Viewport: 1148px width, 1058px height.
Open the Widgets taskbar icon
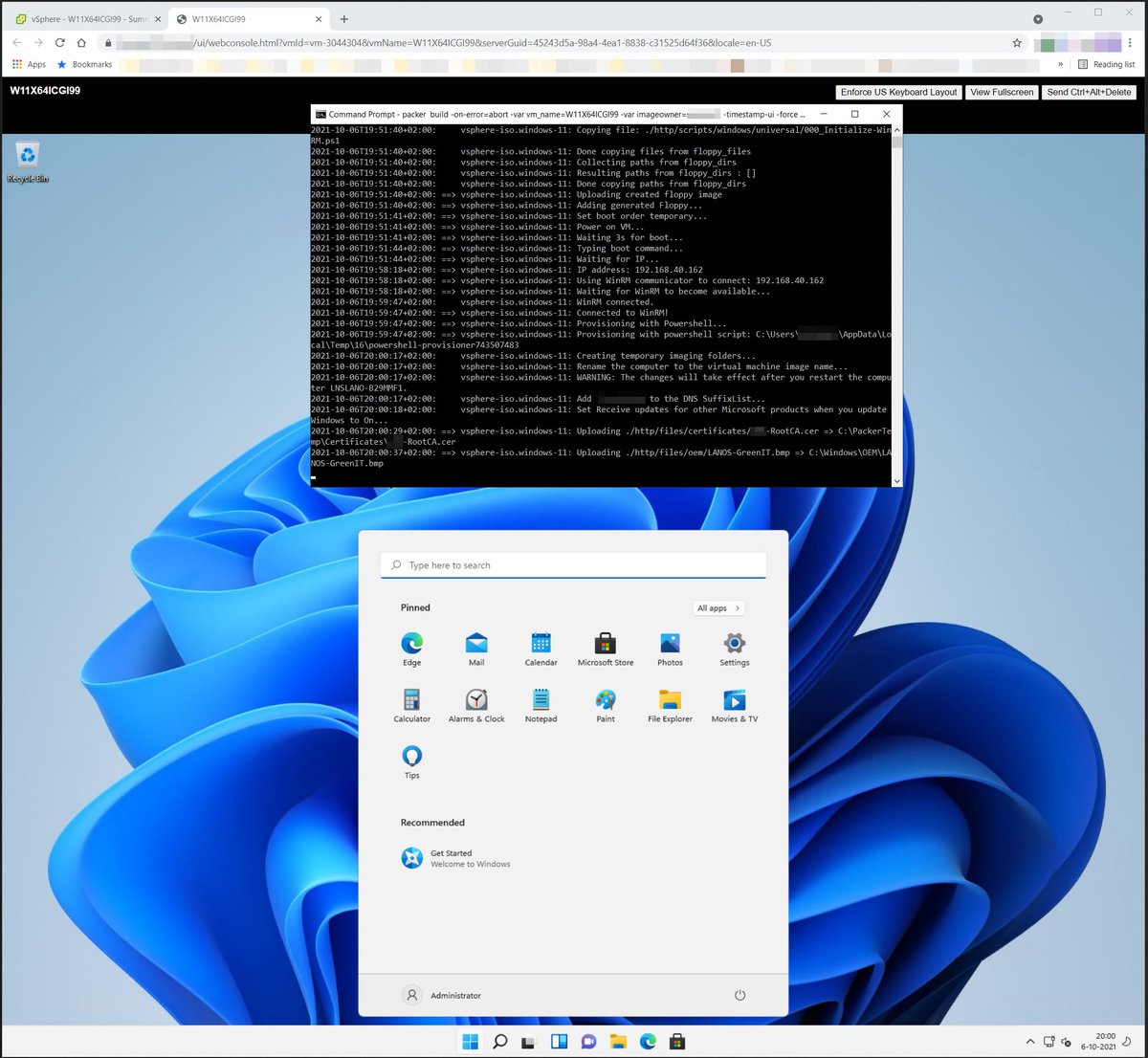click(x=559, y=1042)
